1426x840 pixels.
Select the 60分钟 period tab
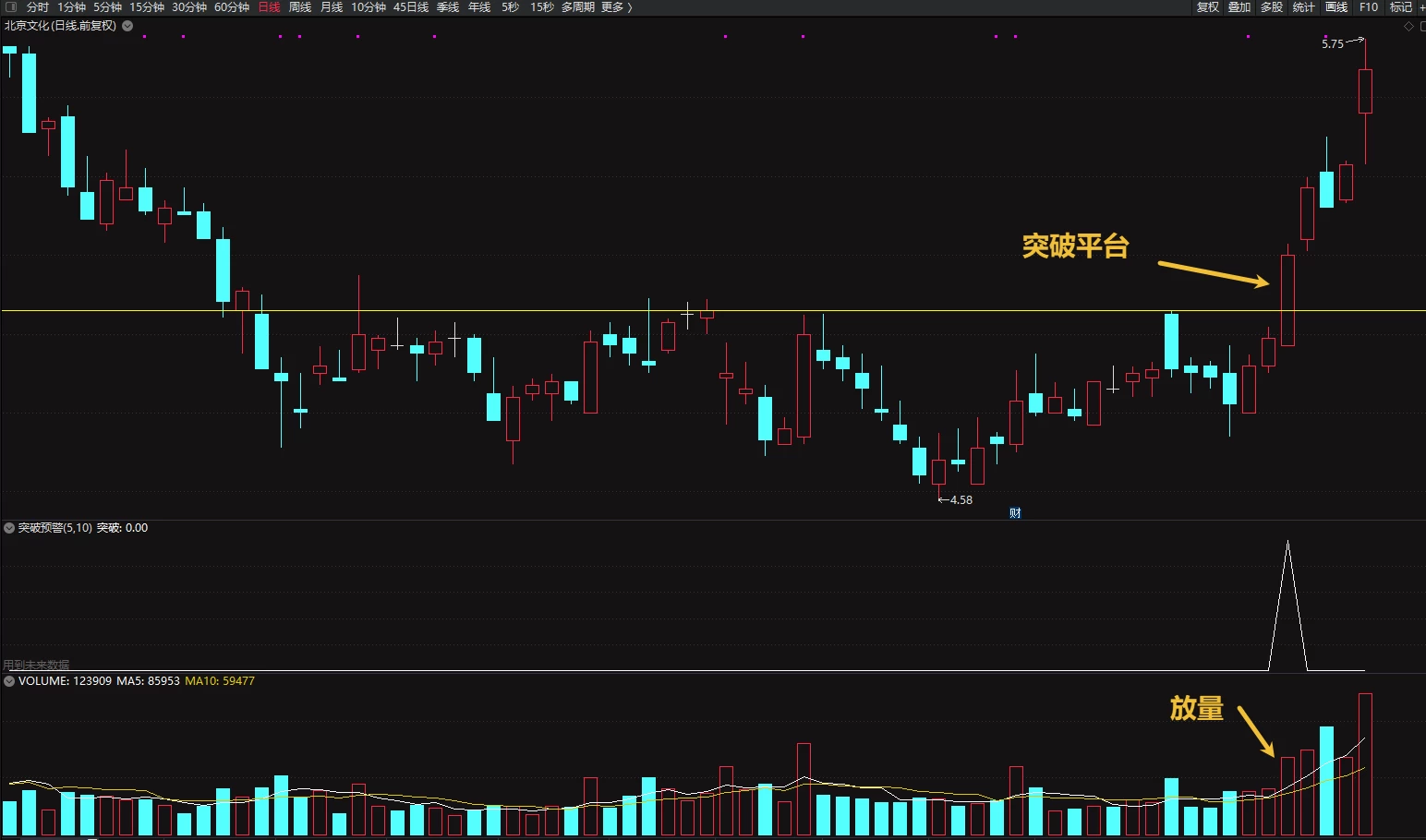(x=232, y=6)
